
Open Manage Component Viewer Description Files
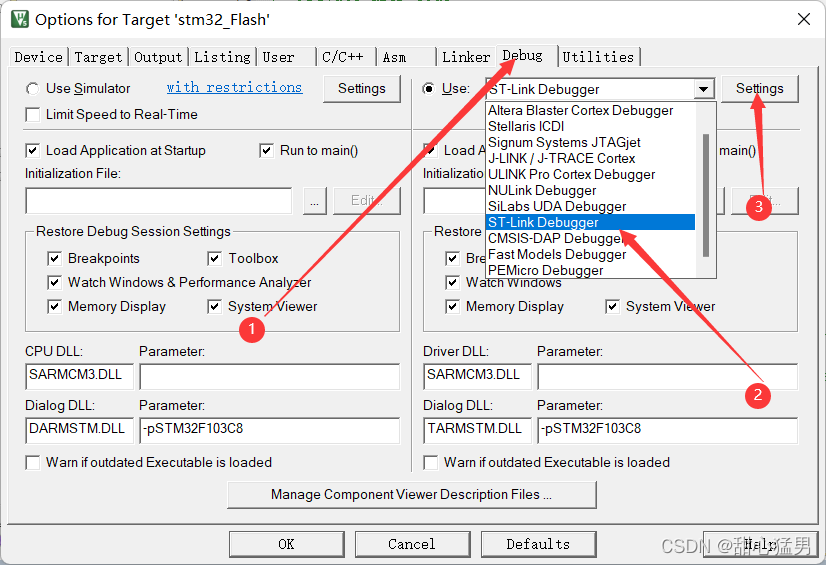[411, 494]
